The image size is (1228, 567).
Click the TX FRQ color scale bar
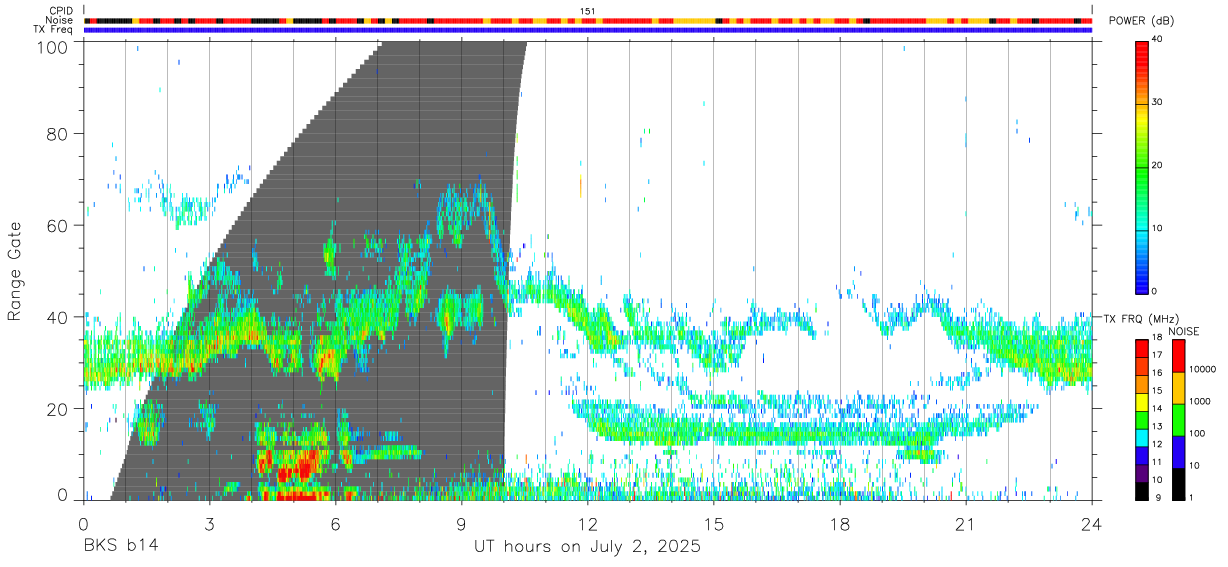coord(1142,418)
